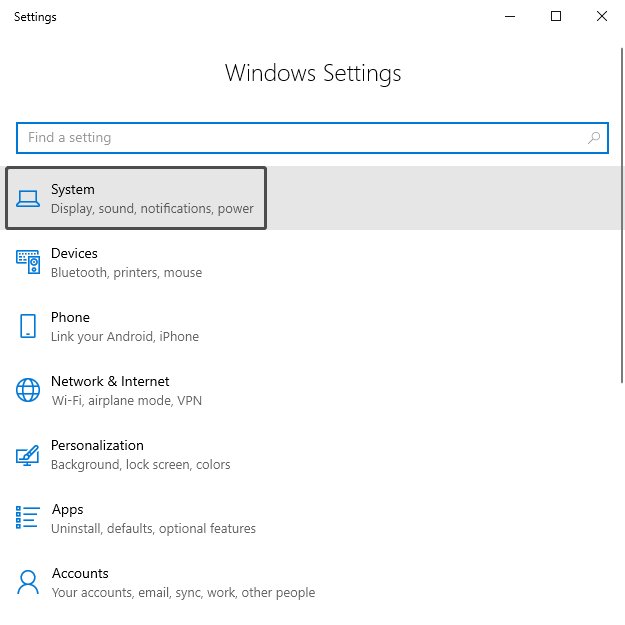Click "Wi-Fi, airplane mode, VPN" description
The height and width of the screenshot is (625, 625).
(x=127, y=401)
